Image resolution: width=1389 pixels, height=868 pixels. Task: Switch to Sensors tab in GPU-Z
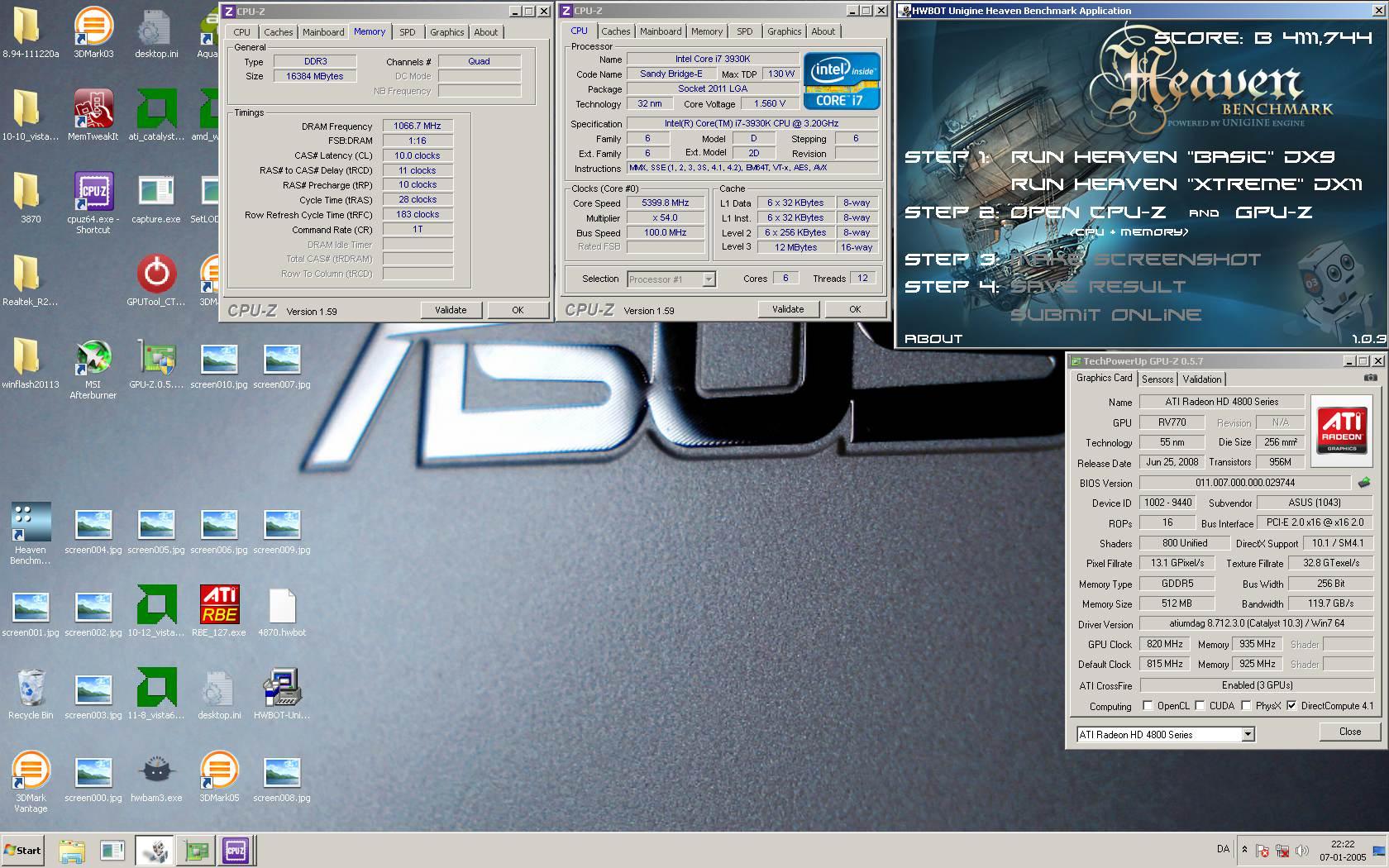[1157, 379]
